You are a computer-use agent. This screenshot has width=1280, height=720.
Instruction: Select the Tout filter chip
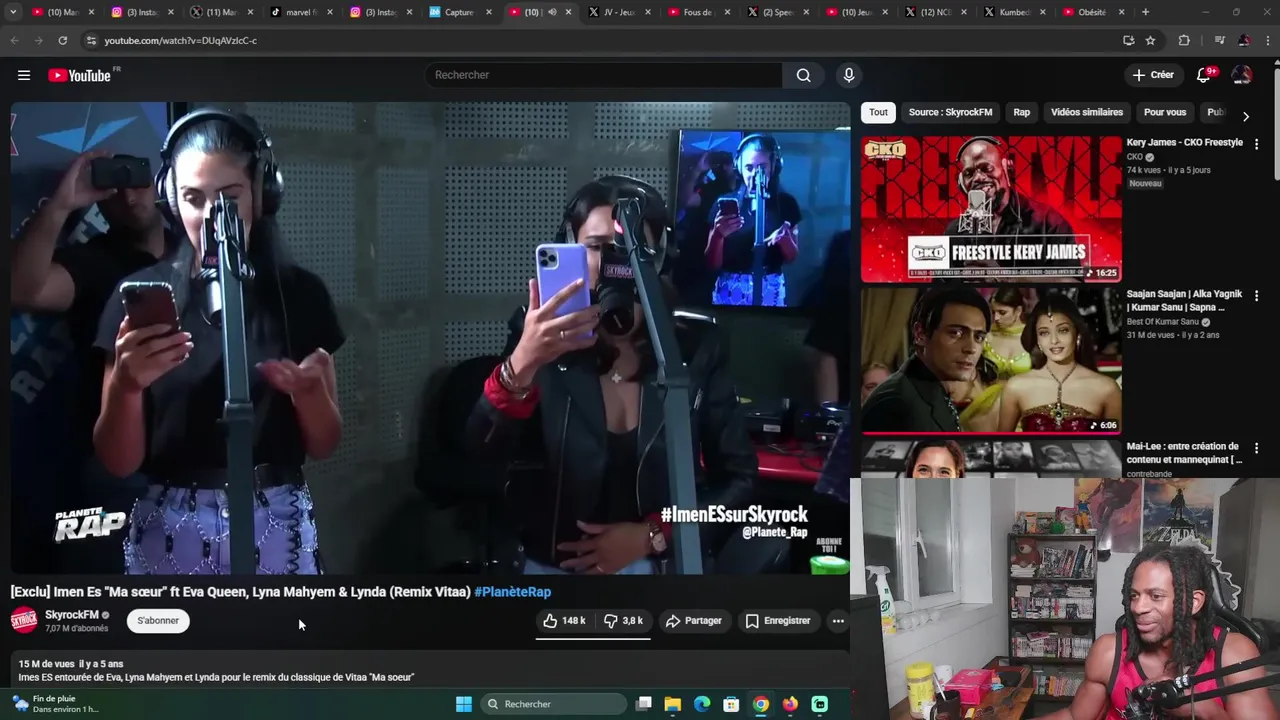(x=878, y=112)
